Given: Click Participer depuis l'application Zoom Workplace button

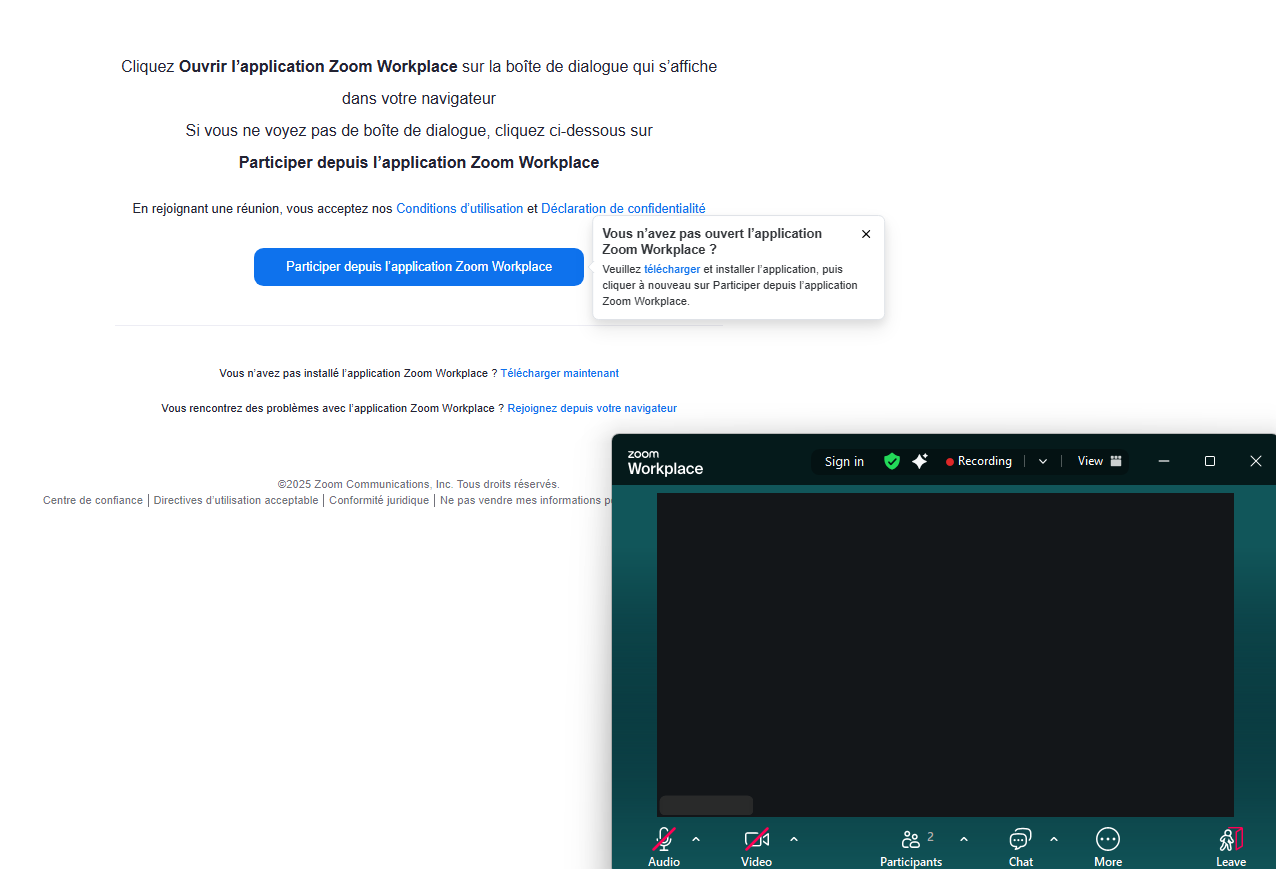Looking at the screenshot, I should (419, 267).
